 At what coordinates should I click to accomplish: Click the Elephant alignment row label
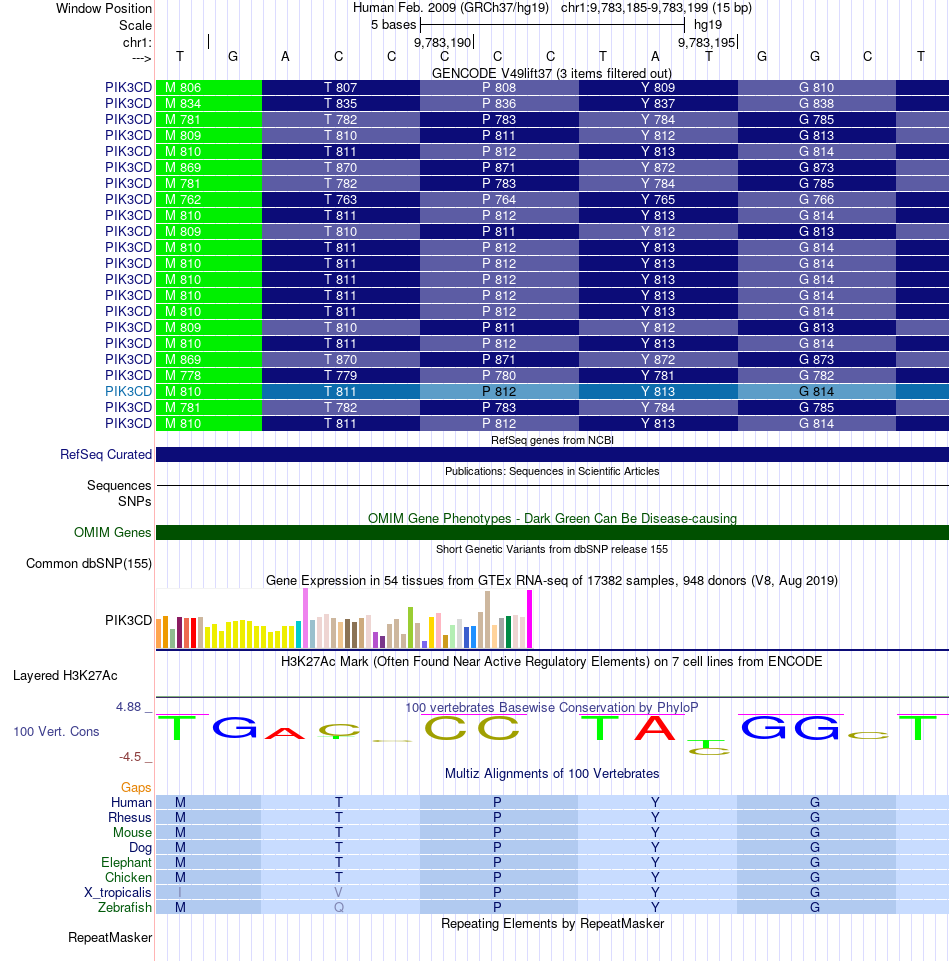point(126,862)
